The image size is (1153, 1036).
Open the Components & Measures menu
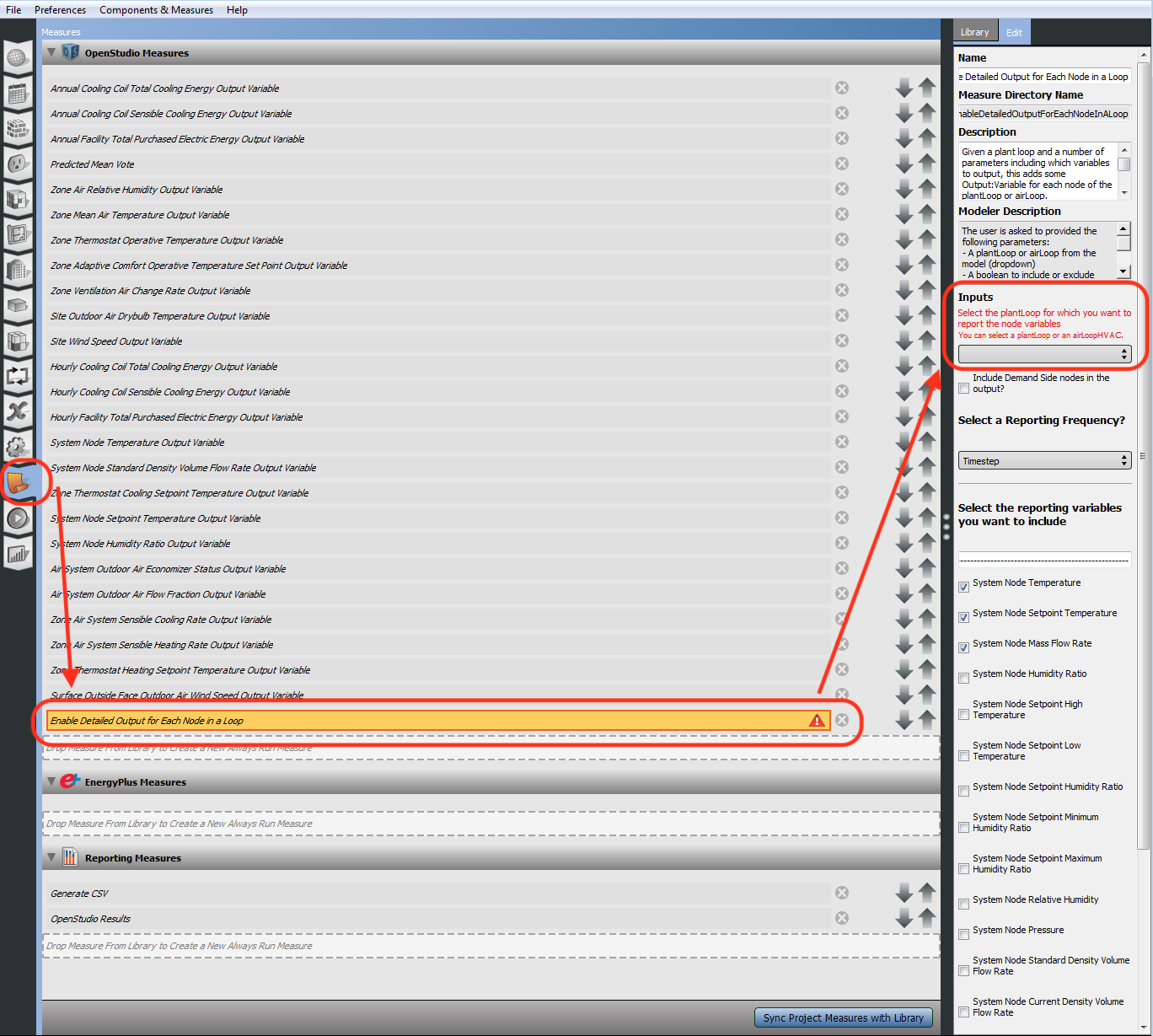coord(156,10)
